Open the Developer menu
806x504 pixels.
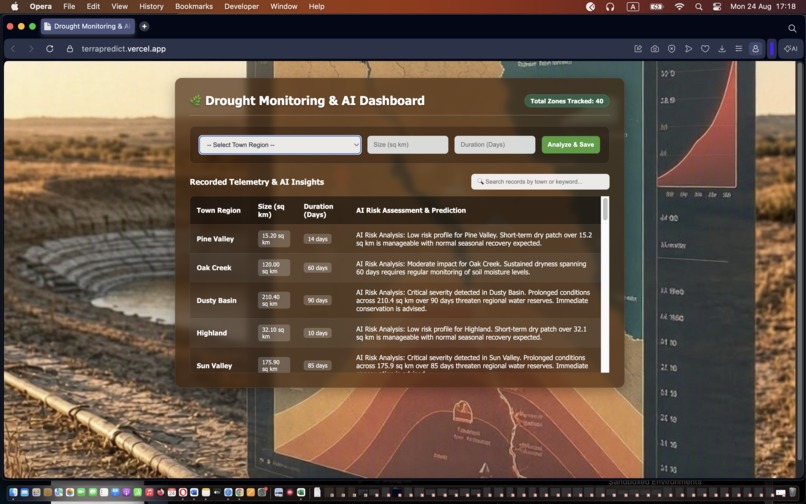[x=241, y=7]
